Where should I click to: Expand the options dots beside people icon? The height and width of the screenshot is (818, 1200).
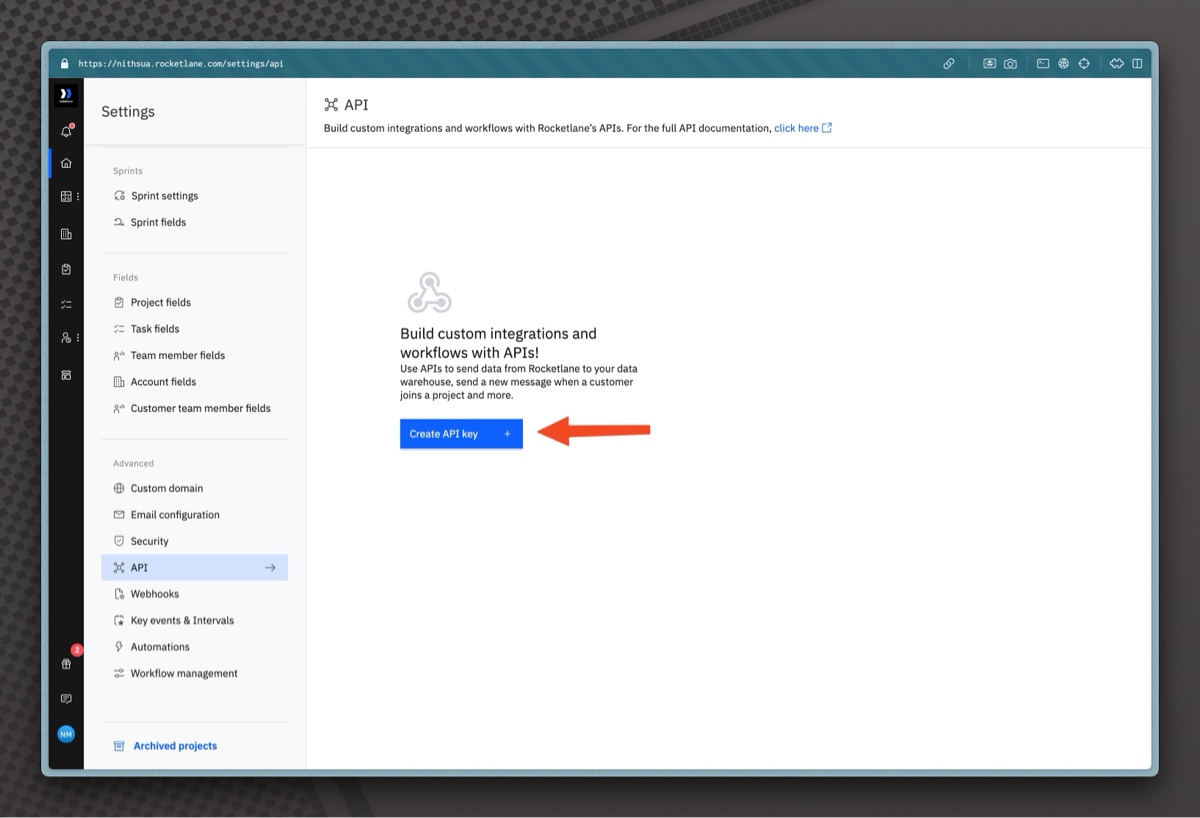coord(78,338)
